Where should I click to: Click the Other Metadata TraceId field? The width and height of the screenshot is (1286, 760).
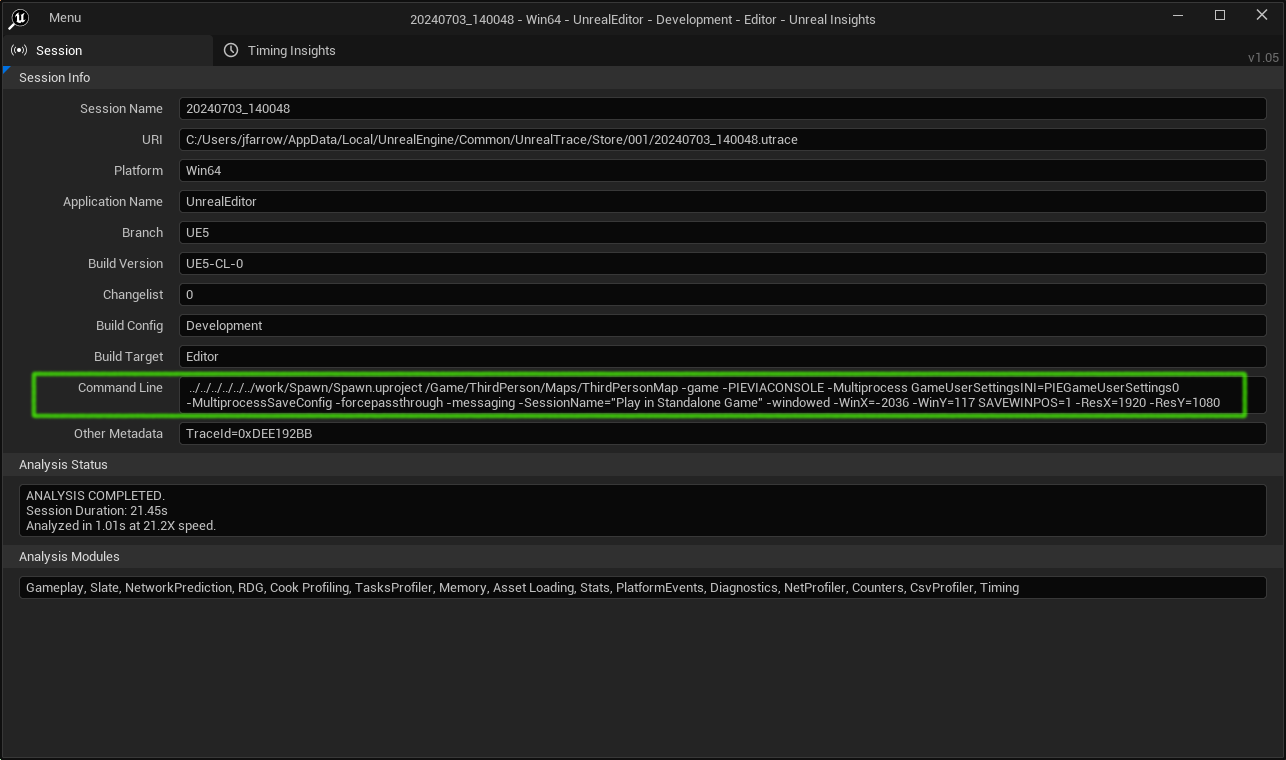722,433
